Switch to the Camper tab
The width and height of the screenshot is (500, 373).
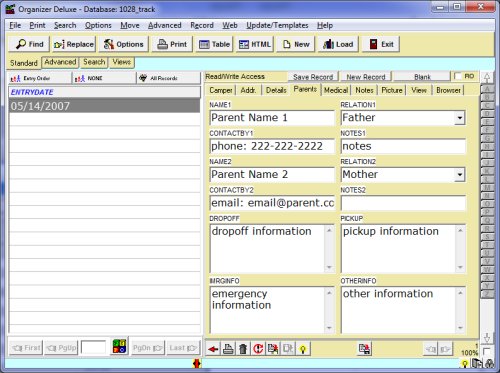(221, 90)
